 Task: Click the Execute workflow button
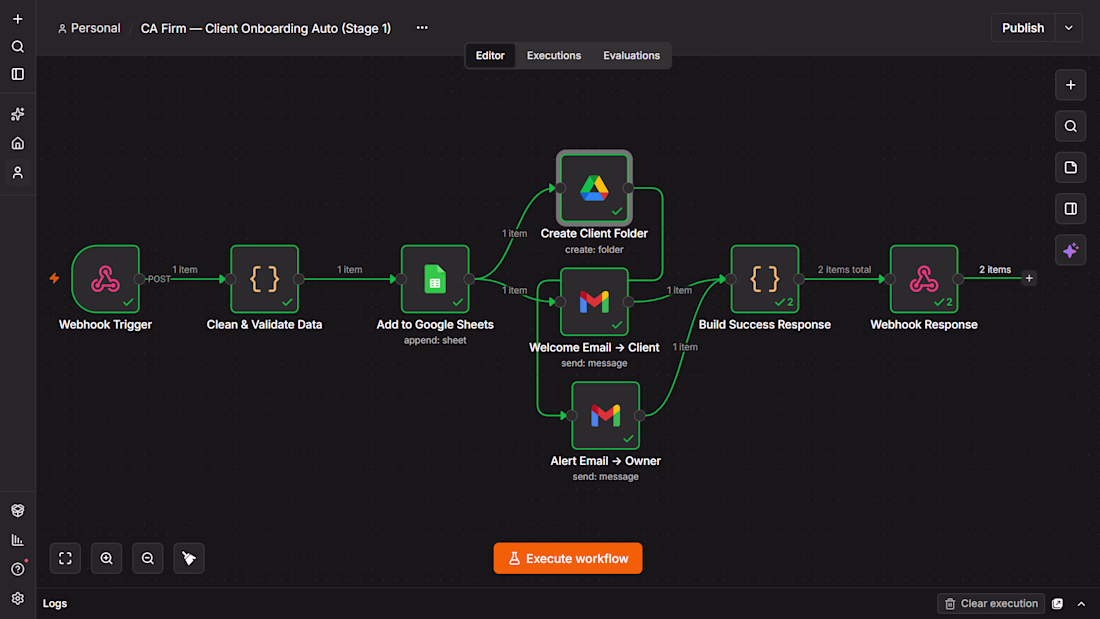pyautogui.click(x=568, y=559)
